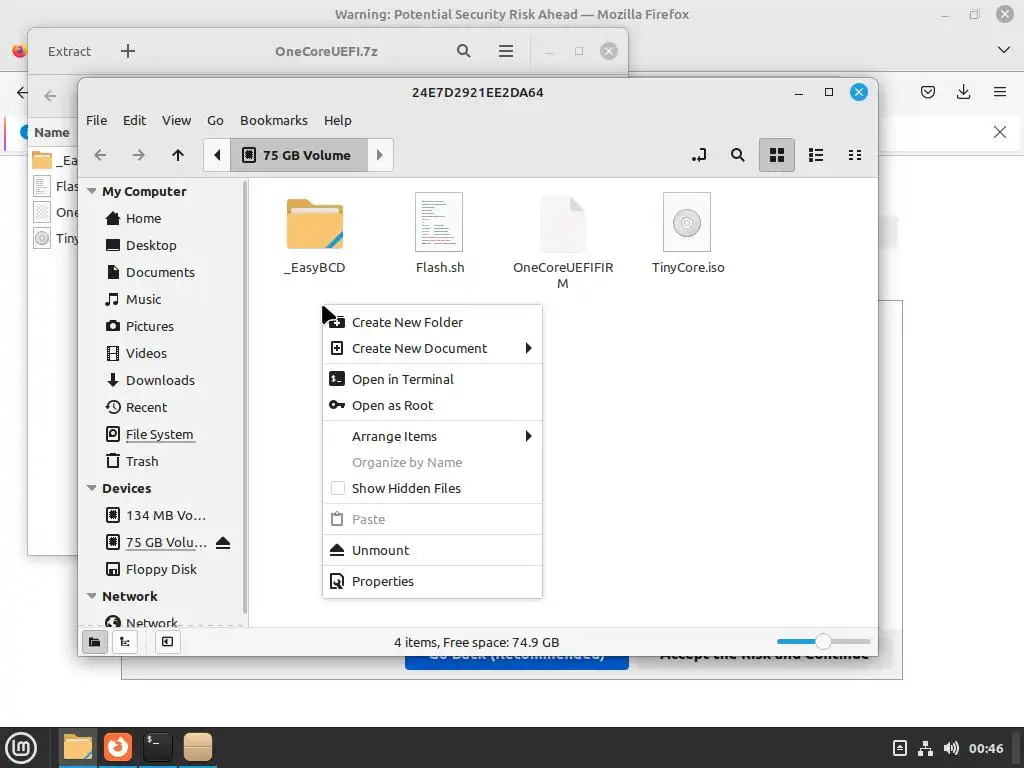Collapse My Computer sidebar section
Screen dimensions: 1024x768
point(91,191)
